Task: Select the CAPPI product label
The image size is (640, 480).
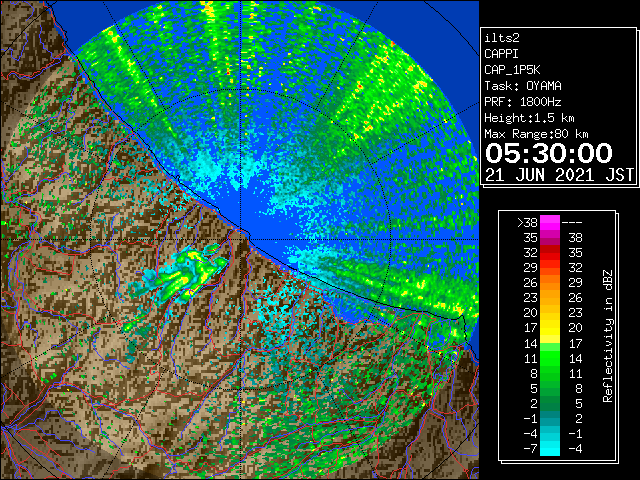Action: (501, 54)
